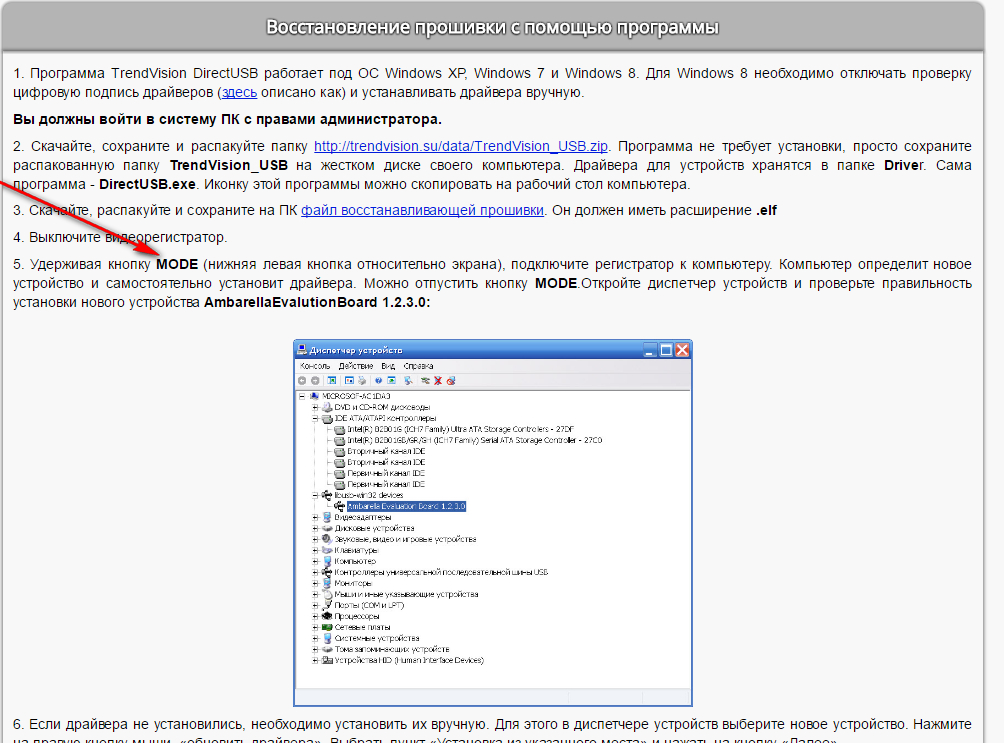Screen dimensions: 1004x743
Task: Click the USB icon beside Ambarella Evaluation Board
Action: click(x=340, y=506)
